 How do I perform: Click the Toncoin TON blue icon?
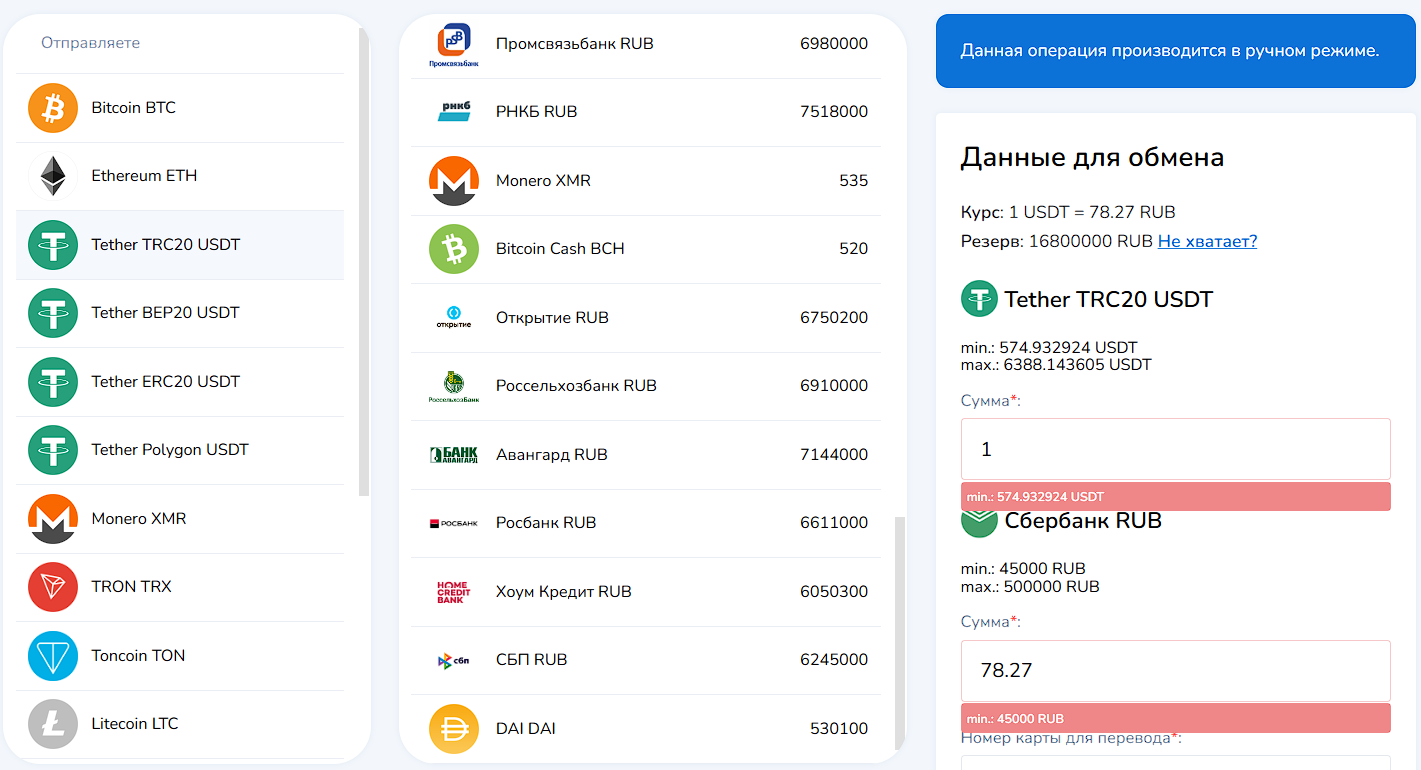[x=53, y=656]
